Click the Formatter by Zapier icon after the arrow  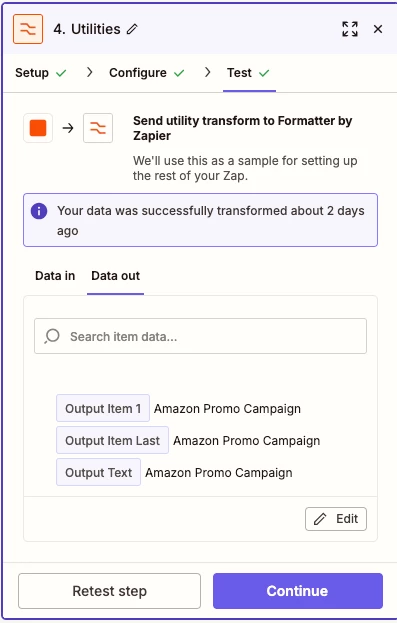point(98,128)
